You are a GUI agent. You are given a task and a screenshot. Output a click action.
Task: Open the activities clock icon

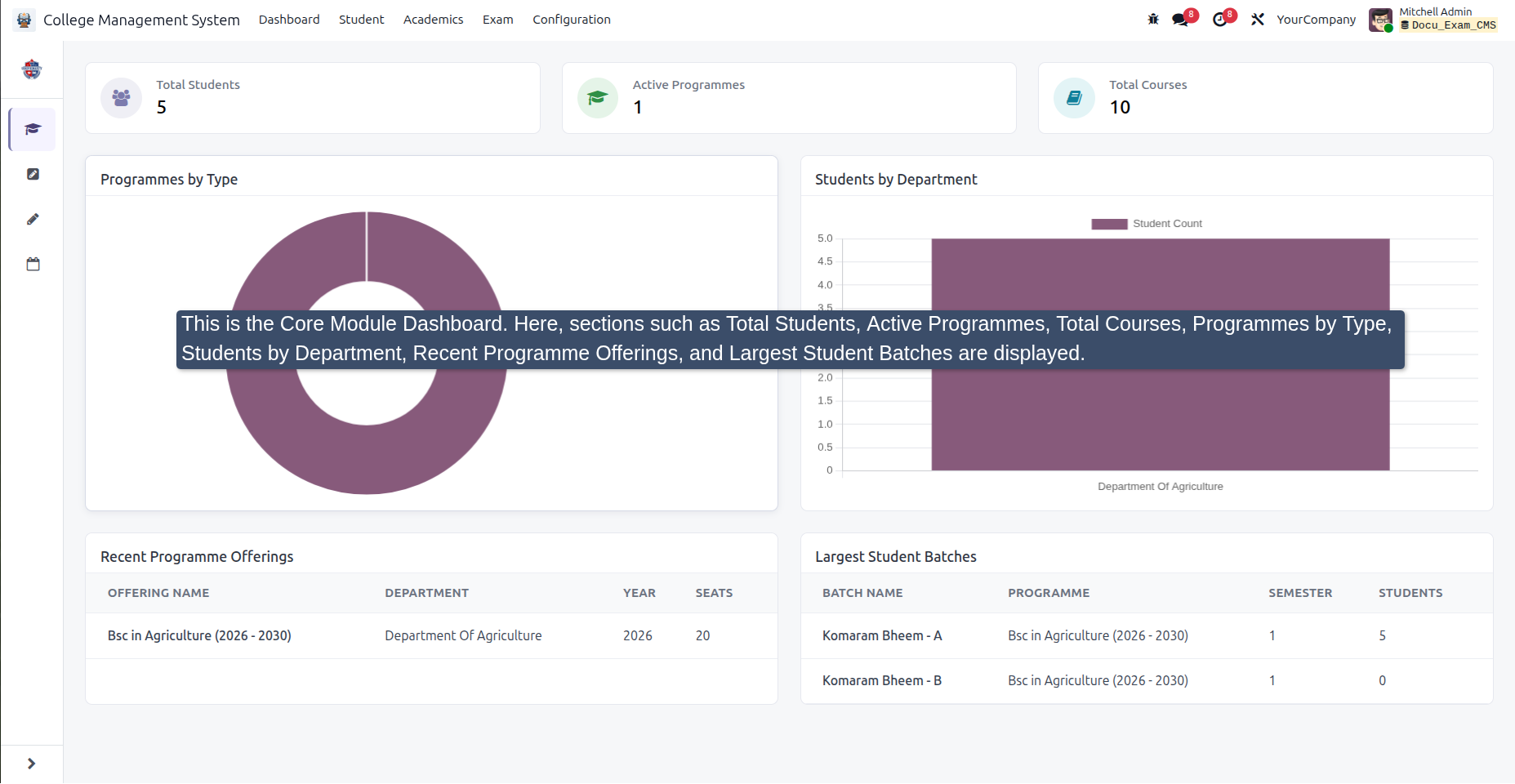click(1222, 19)
